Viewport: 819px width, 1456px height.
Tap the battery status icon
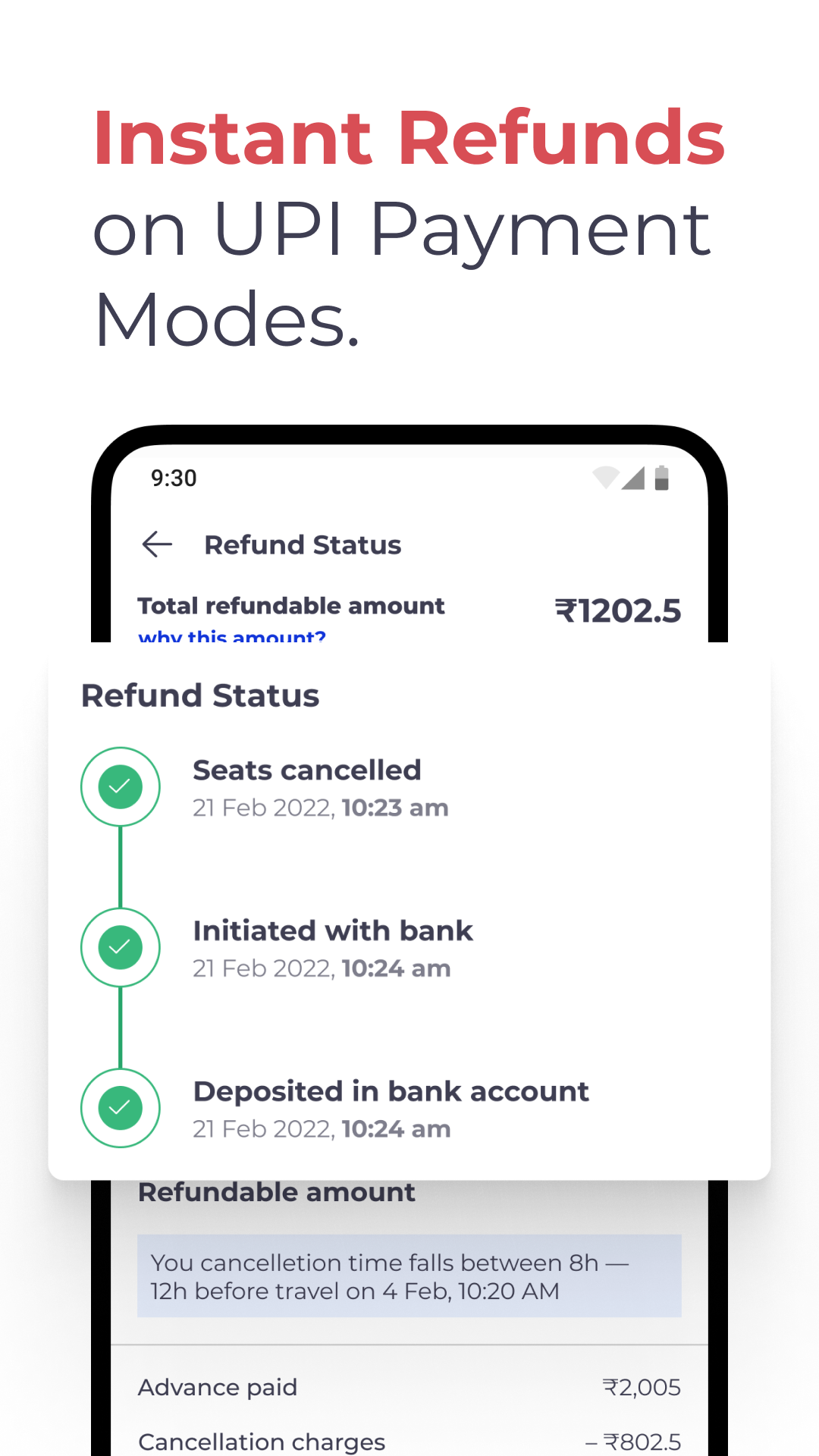click(x=661, y=479)
